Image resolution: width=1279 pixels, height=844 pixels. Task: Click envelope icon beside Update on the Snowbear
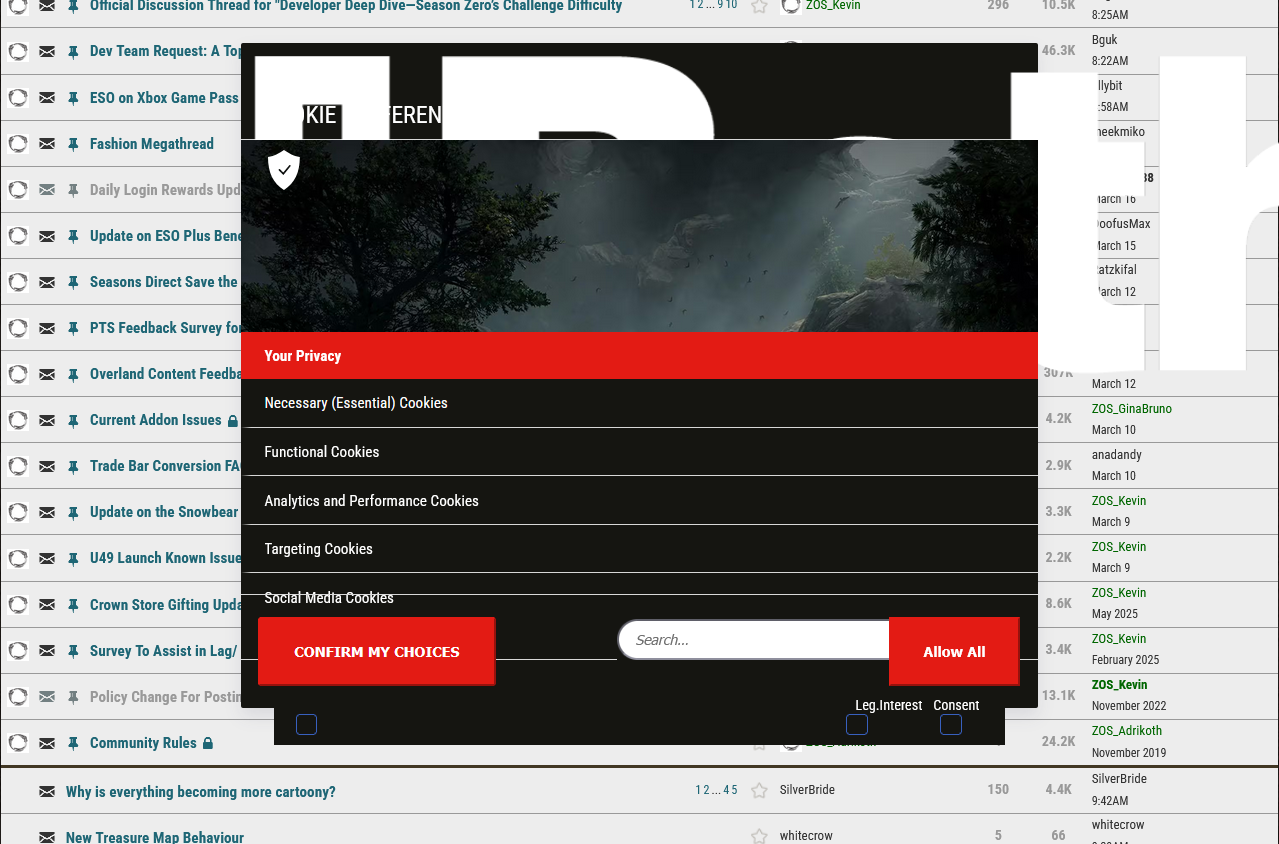(47, 512)
